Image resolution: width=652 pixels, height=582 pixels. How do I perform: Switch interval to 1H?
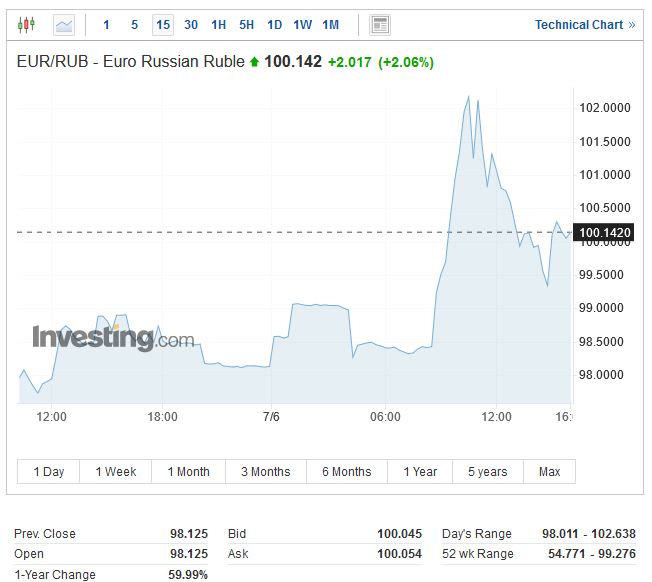[x=219, y=24]
